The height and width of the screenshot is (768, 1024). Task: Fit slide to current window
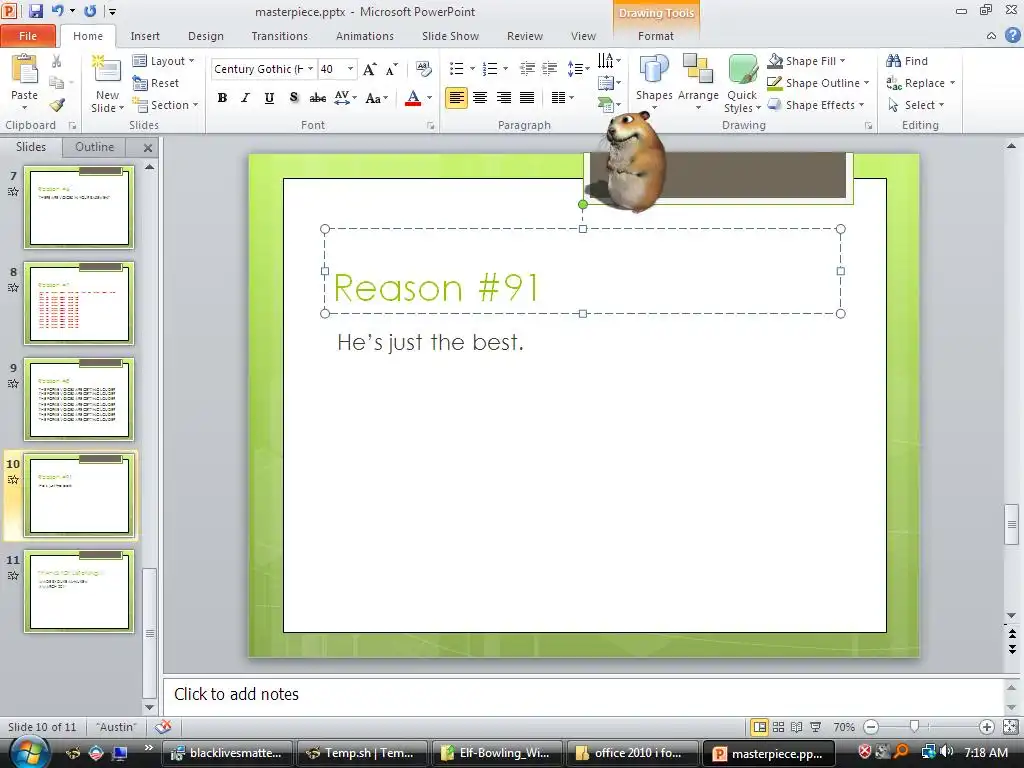pyautogui.click(x=1010, y=727)
